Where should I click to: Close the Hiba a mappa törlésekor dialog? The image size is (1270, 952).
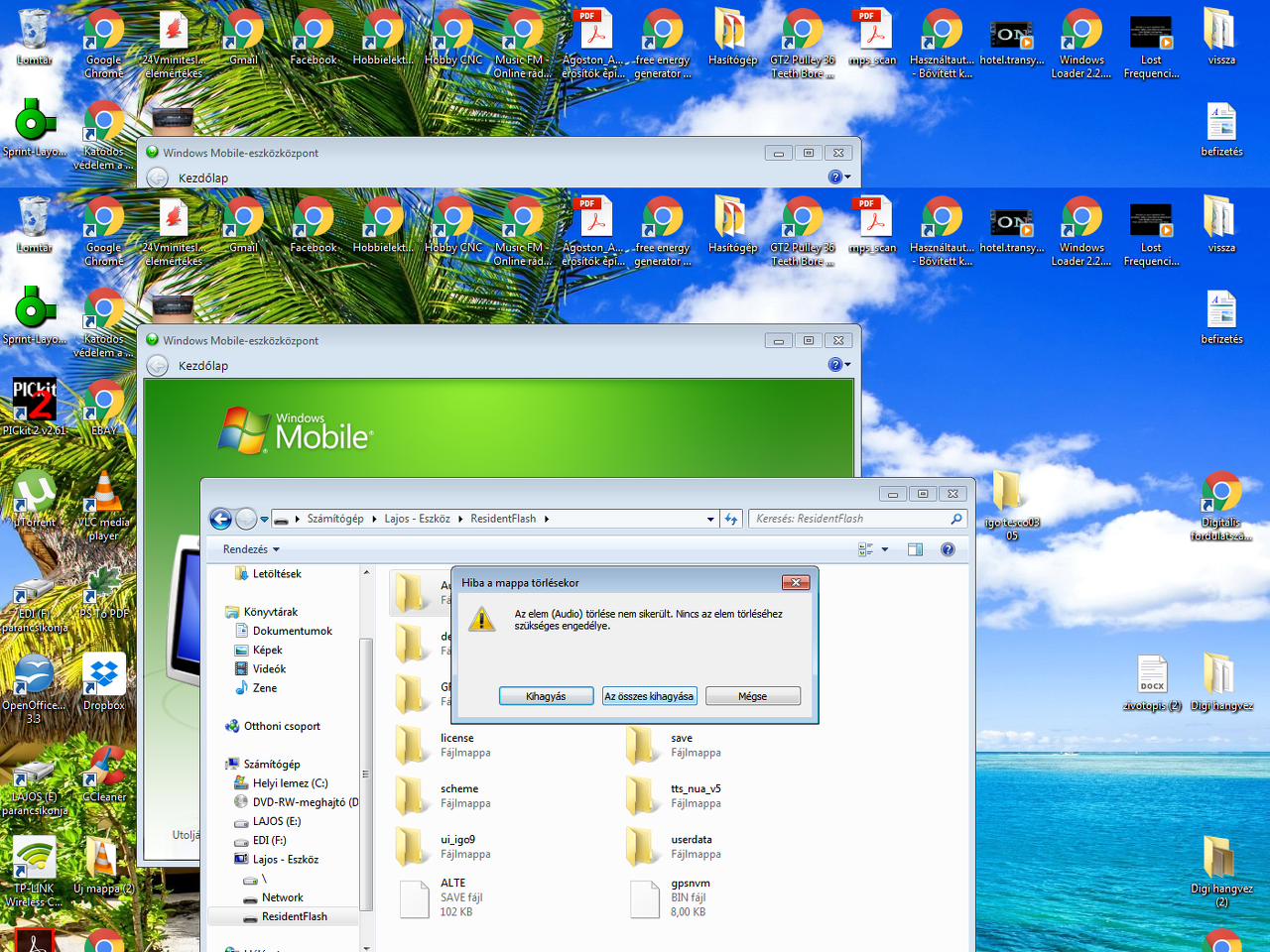796,582
